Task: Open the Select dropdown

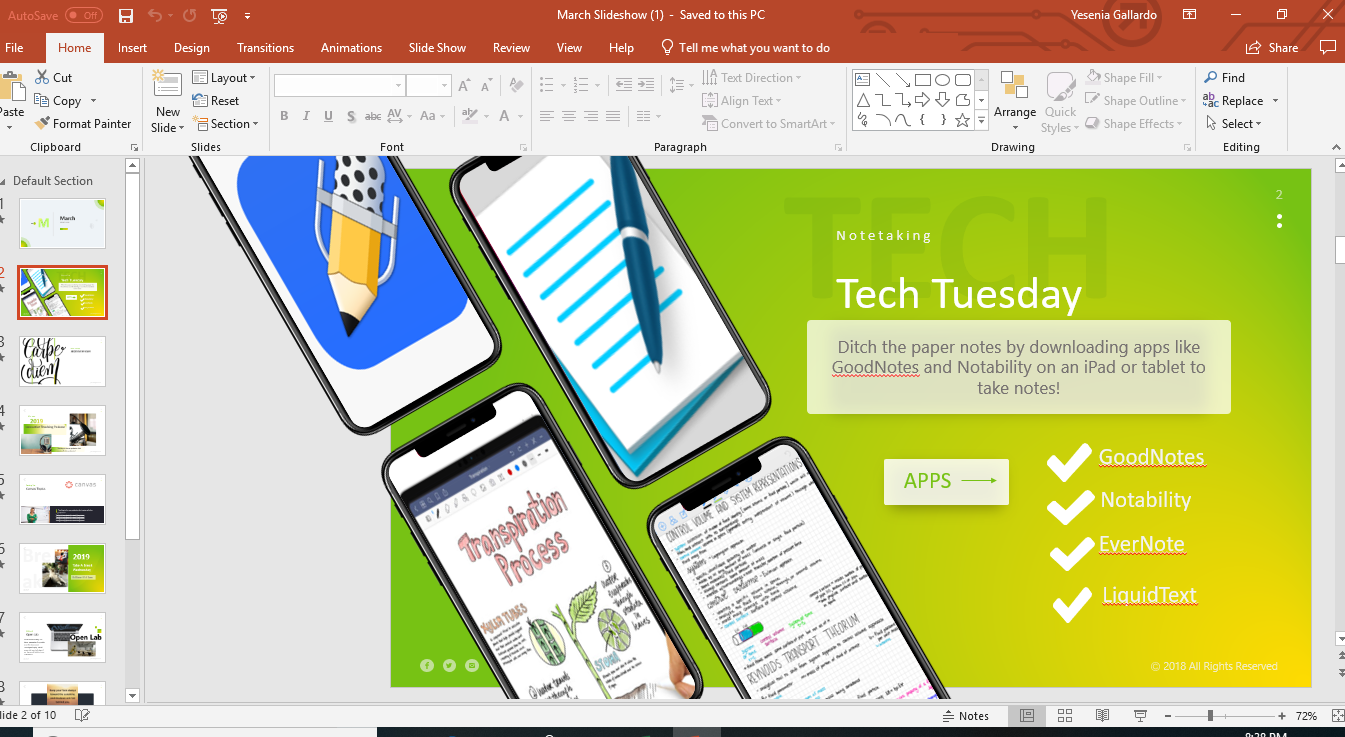Action: point(1232,124)
